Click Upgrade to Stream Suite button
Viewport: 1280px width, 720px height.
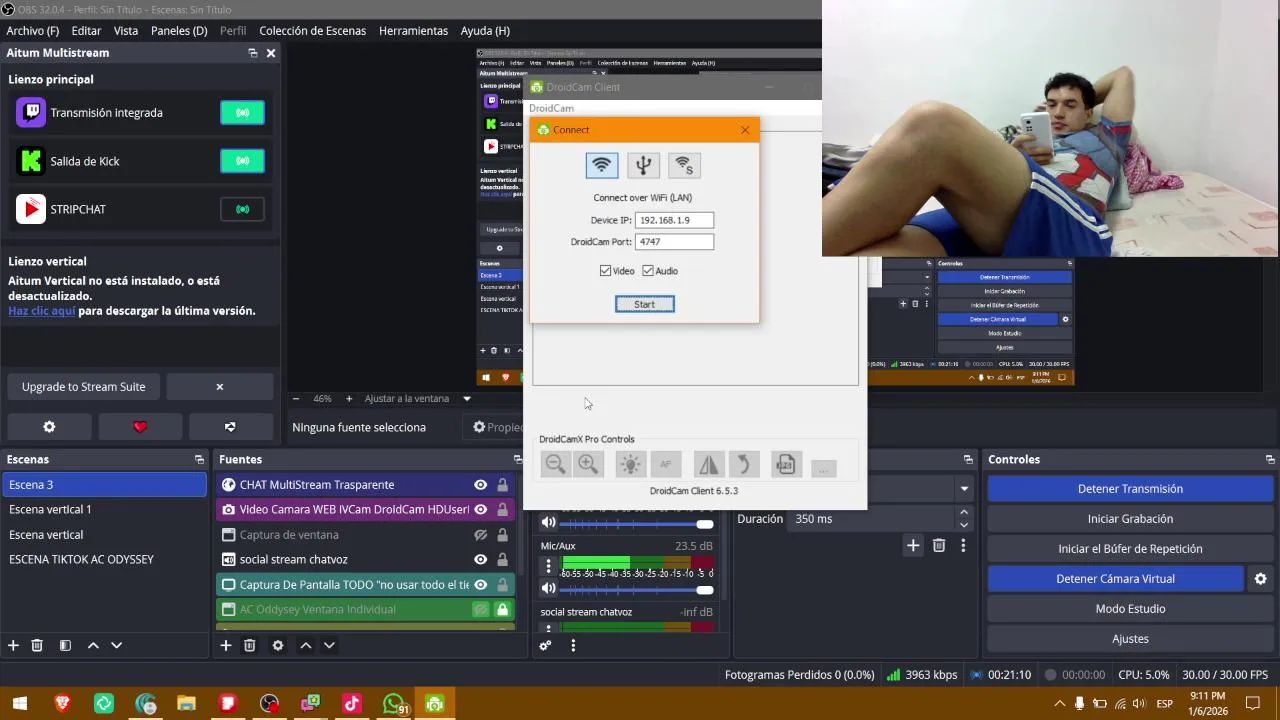point(84,387)
